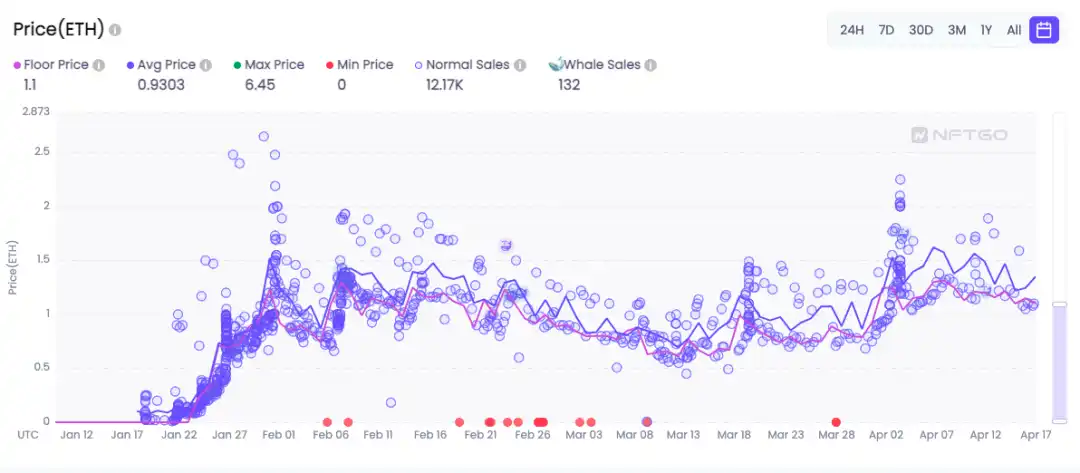Screen dimensions: 1080x473
Task: Click info icon beside Floor Price
Action: pyautogui.click(x=99, y=65)
